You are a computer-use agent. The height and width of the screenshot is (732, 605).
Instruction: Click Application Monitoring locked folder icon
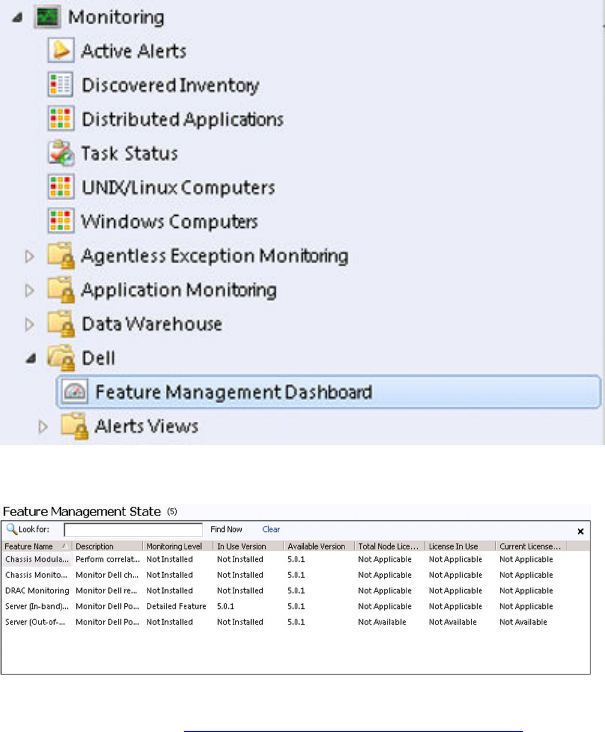click(61, 289)
